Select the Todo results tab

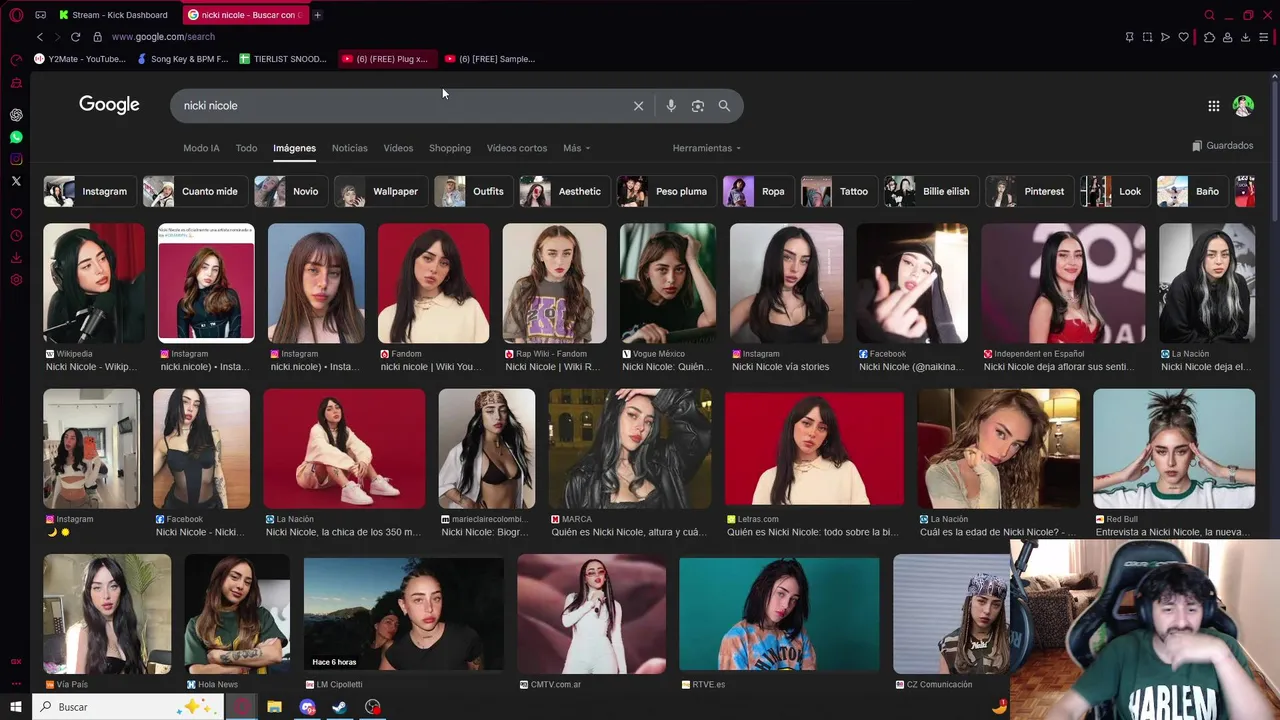point(246,148)
